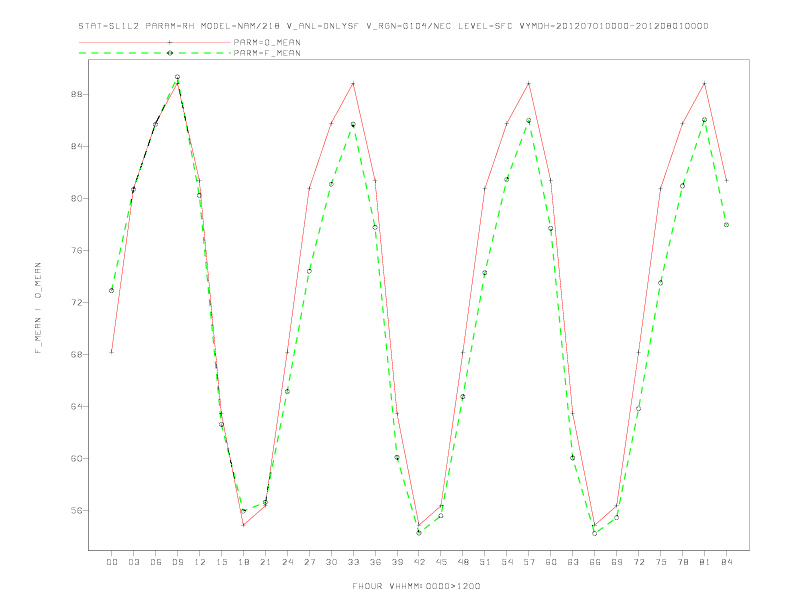Click y-axis tick label 72
Viewport: 792px width, 612px height.
pos(77,302)
